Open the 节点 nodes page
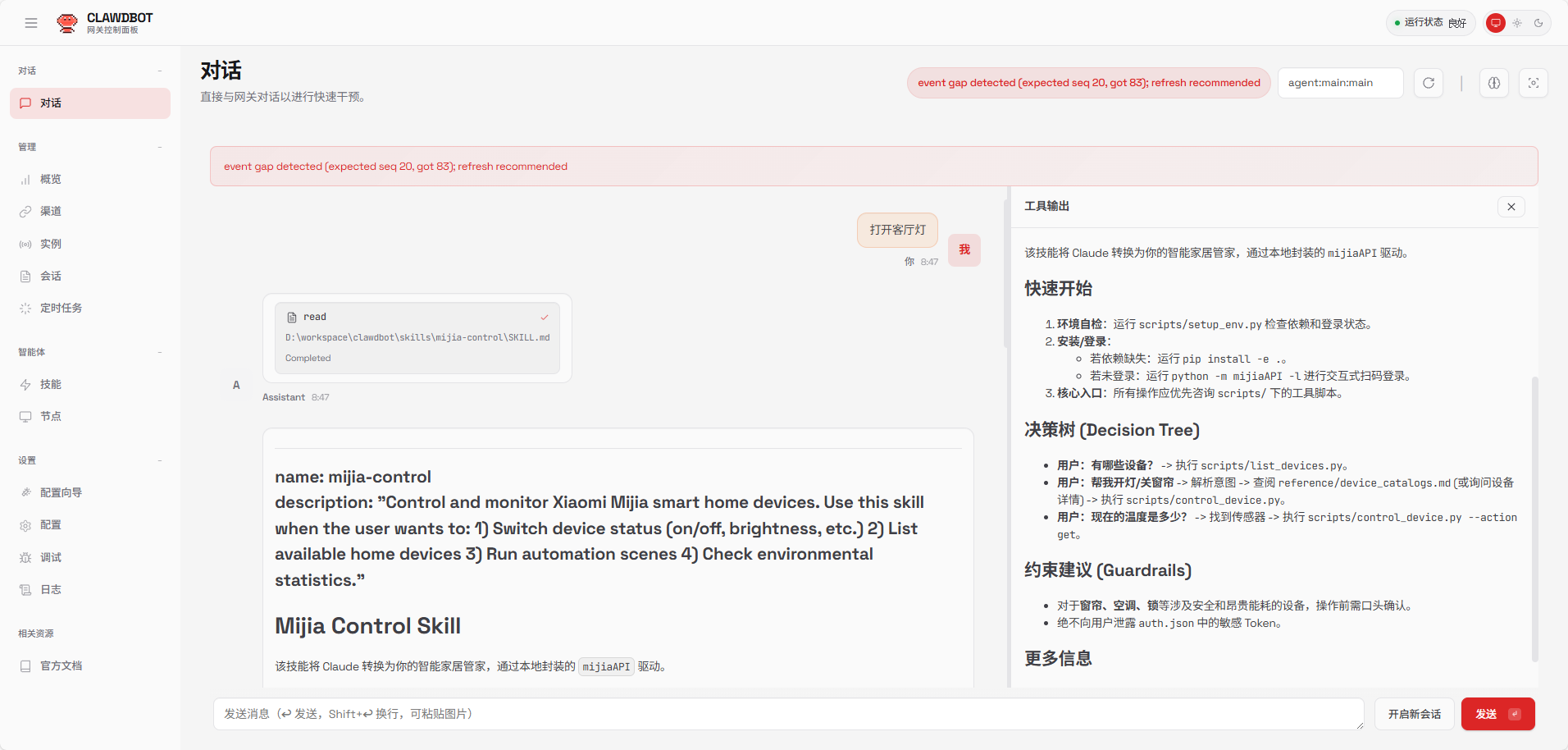Image resolution: width=1568 pixels, height=750 pixels. click(49, 416)
